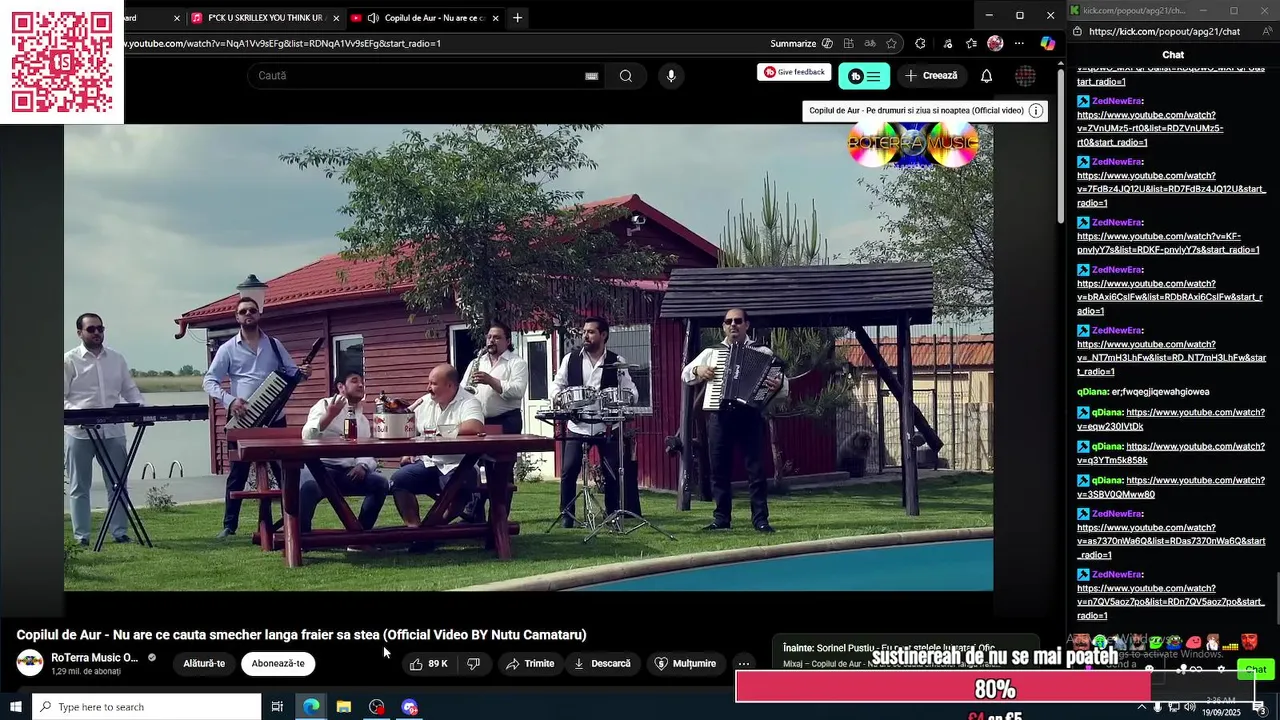The image size is (1280, 720).
Task: Open the on-screen keyboard icon in search box
Action: point(592,76)
